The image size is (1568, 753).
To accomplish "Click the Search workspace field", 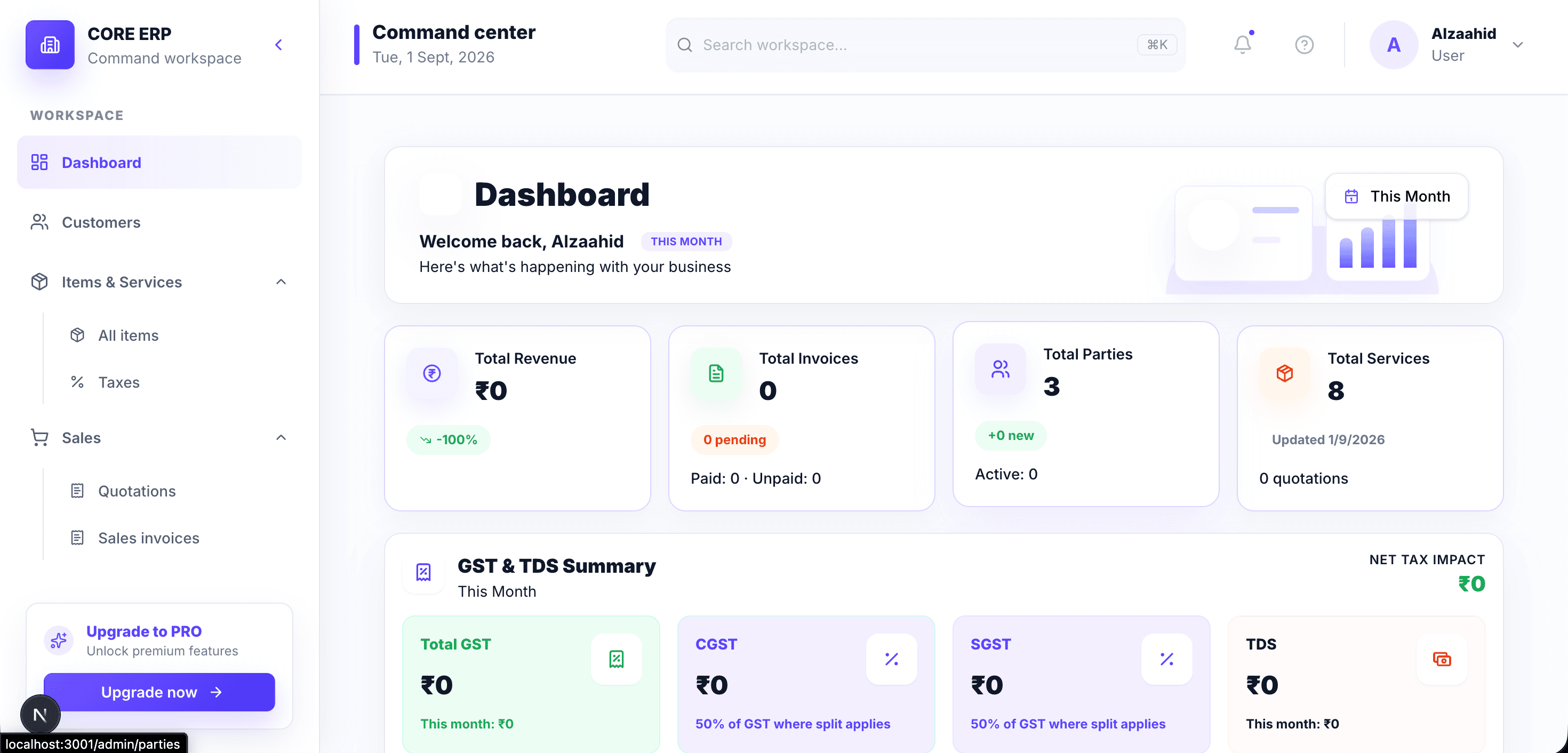I will pyautogui.click(x=925, y=44).
